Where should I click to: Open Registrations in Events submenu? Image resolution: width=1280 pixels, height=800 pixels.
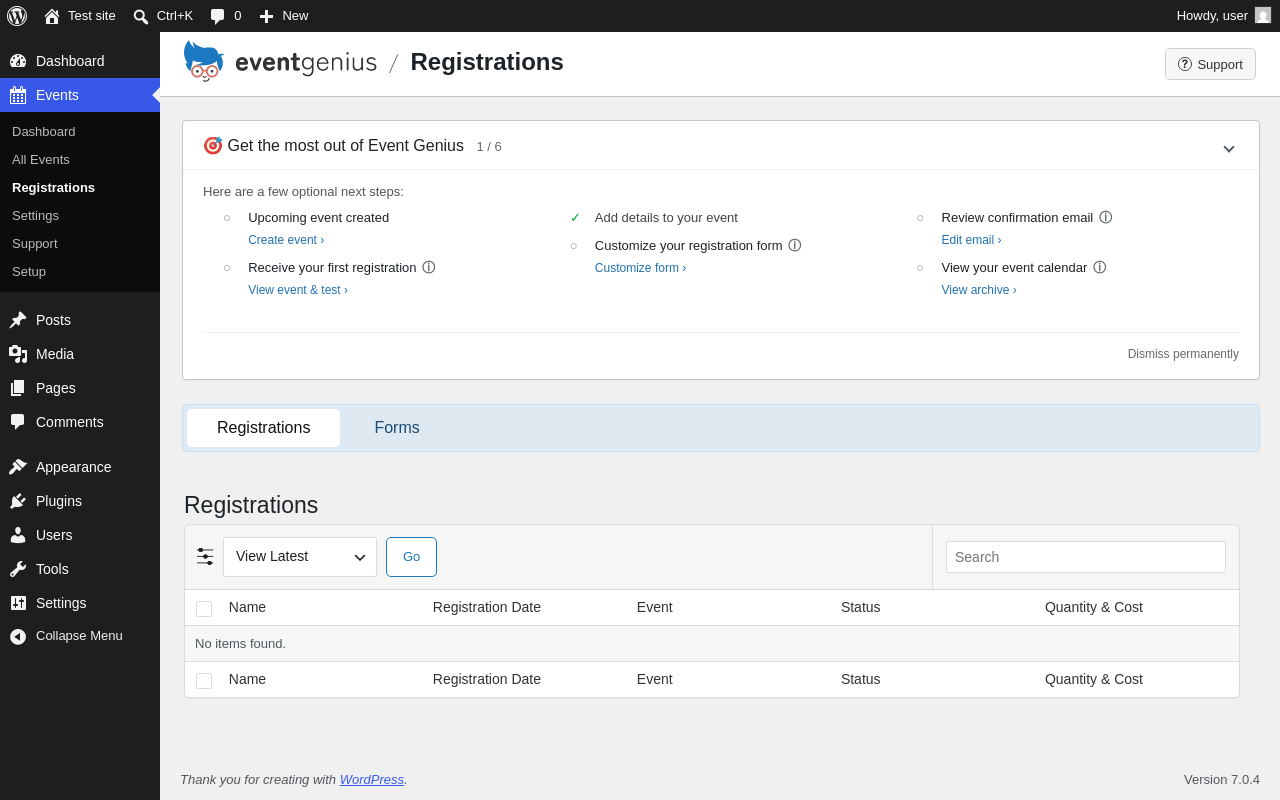(x=53, y=188)
